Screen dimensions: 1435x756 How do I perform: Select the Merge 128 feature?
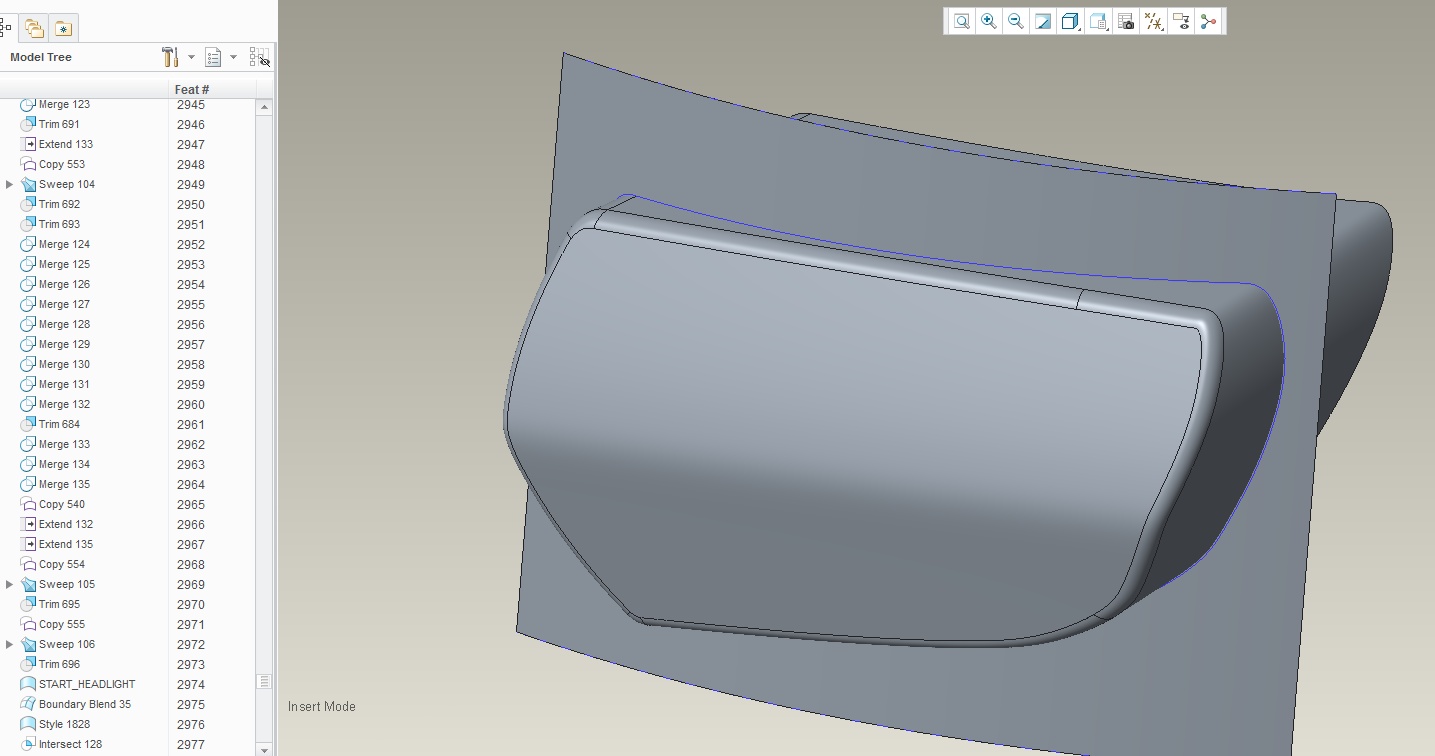[64, 324]
